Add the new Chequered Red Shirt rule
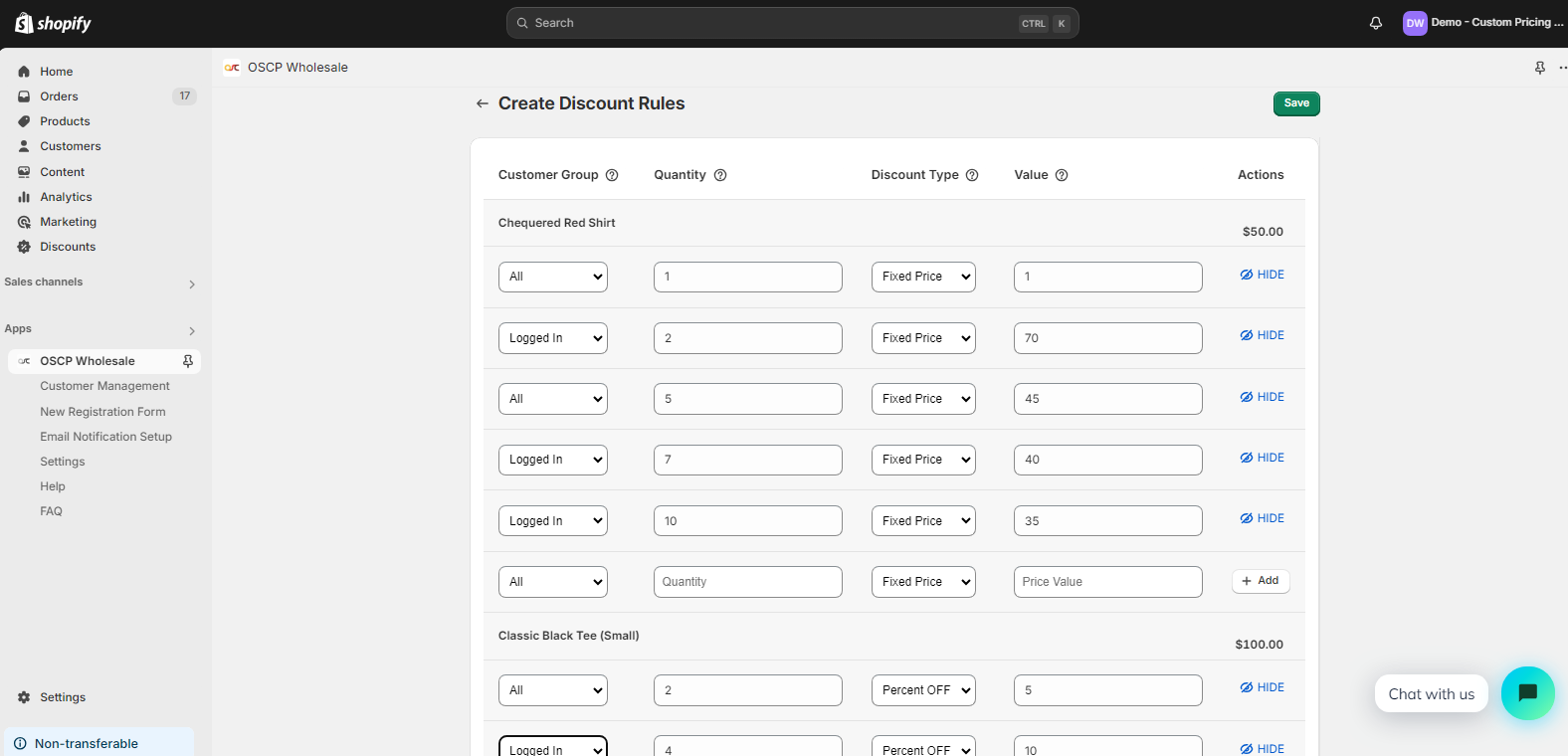This screenshot has height=756, width=1568. point(1260,581)
